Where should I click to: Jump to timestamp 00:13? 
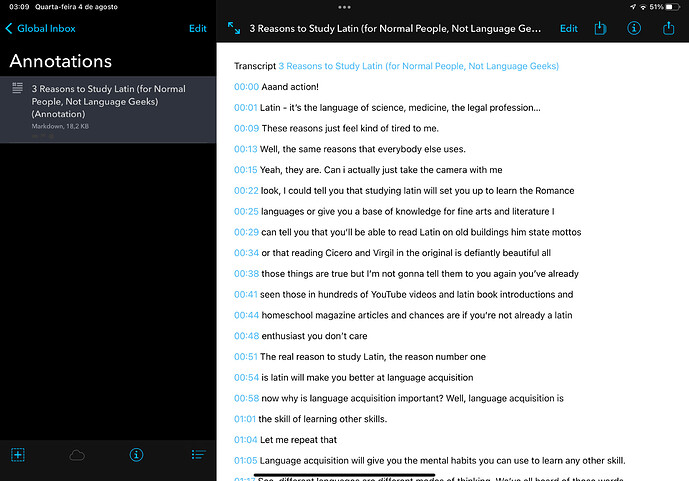tap(246, 149)
